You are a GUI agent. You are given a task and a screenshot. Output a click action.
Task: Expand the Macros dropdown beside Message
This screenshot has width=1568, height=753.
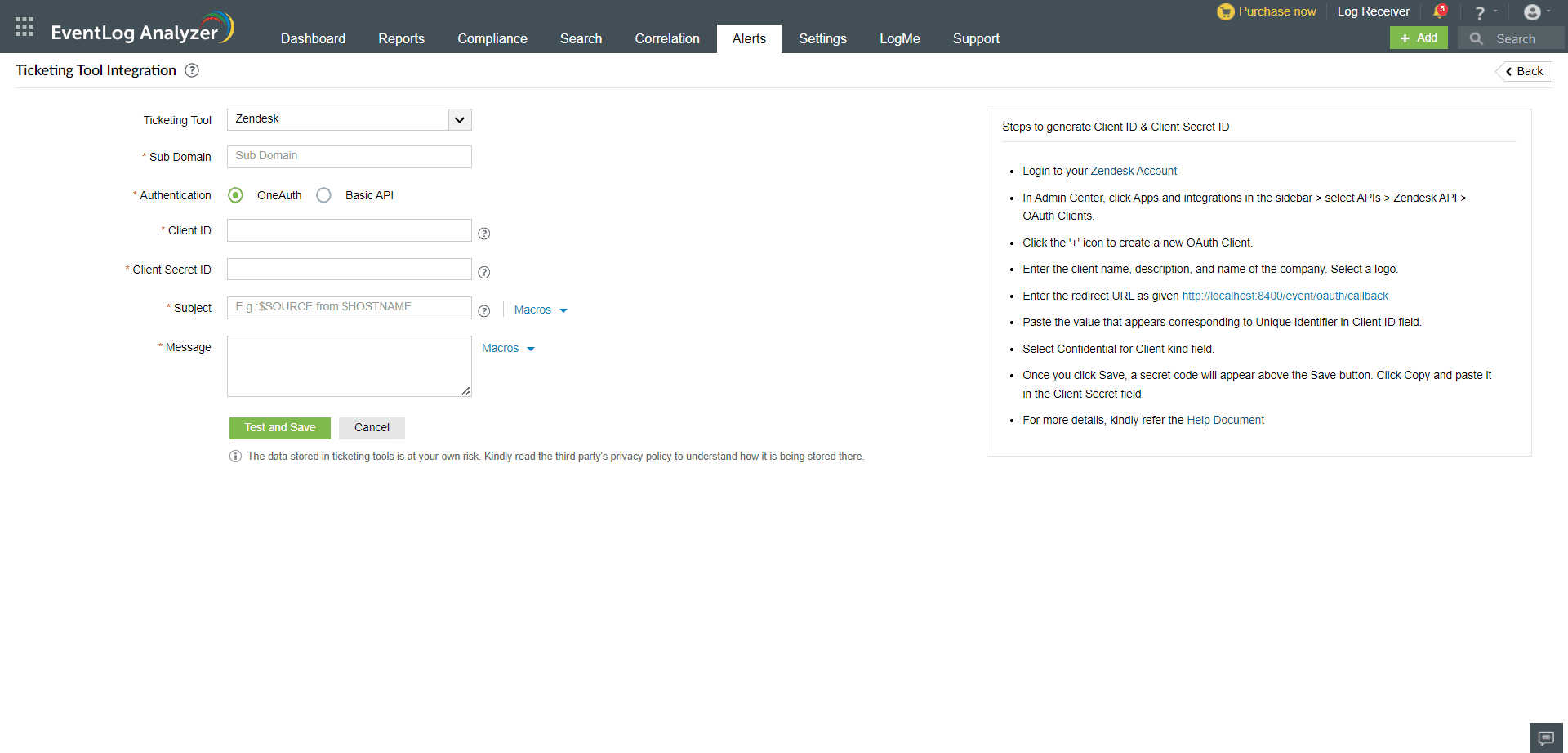tap(507, 348)
